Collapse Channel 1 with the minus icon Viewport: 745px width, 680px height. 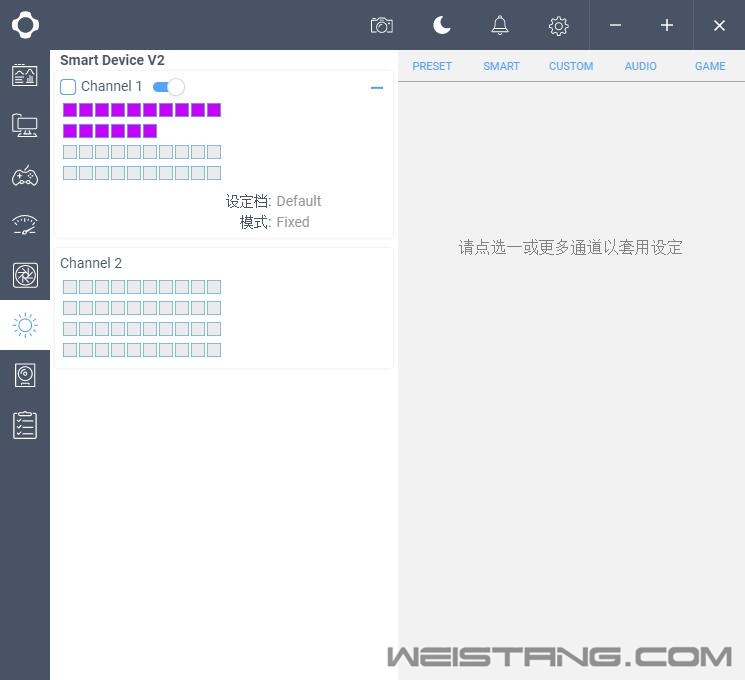coord(377,88)
